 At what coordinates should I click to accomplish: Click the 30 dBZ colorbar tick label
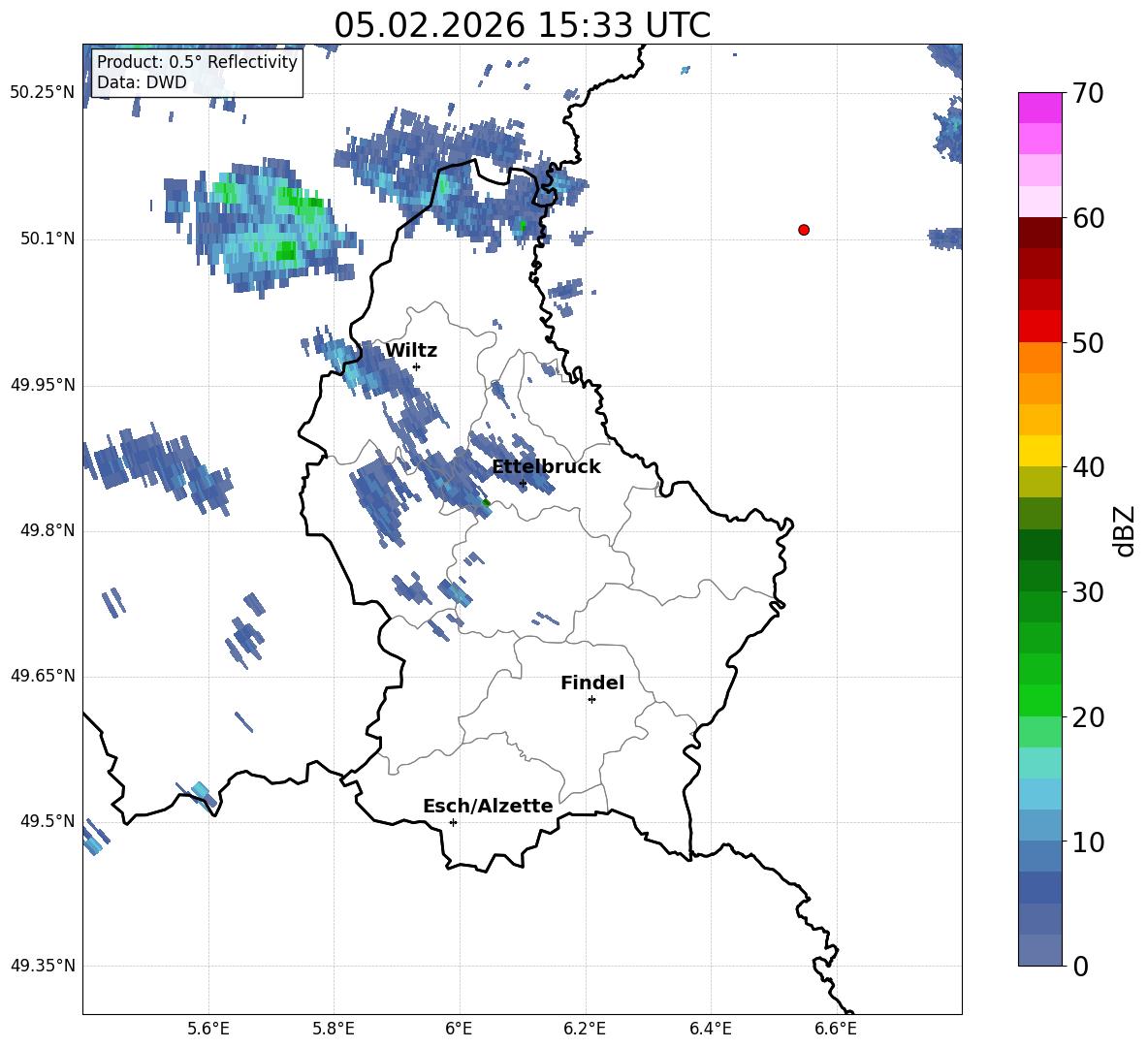point(1088,592)
